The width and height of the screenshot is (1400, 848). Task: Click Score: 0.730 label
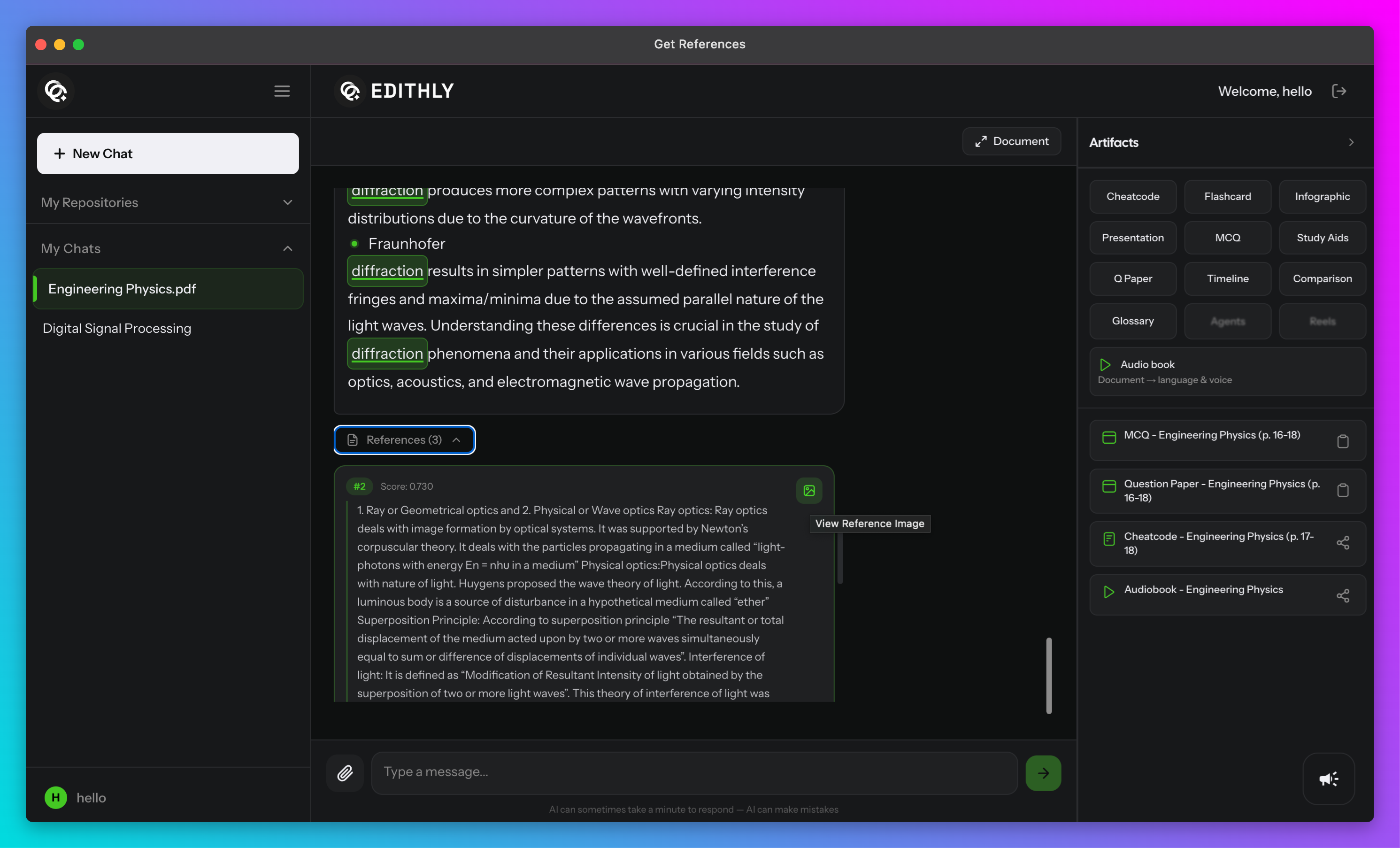point(406,486)
